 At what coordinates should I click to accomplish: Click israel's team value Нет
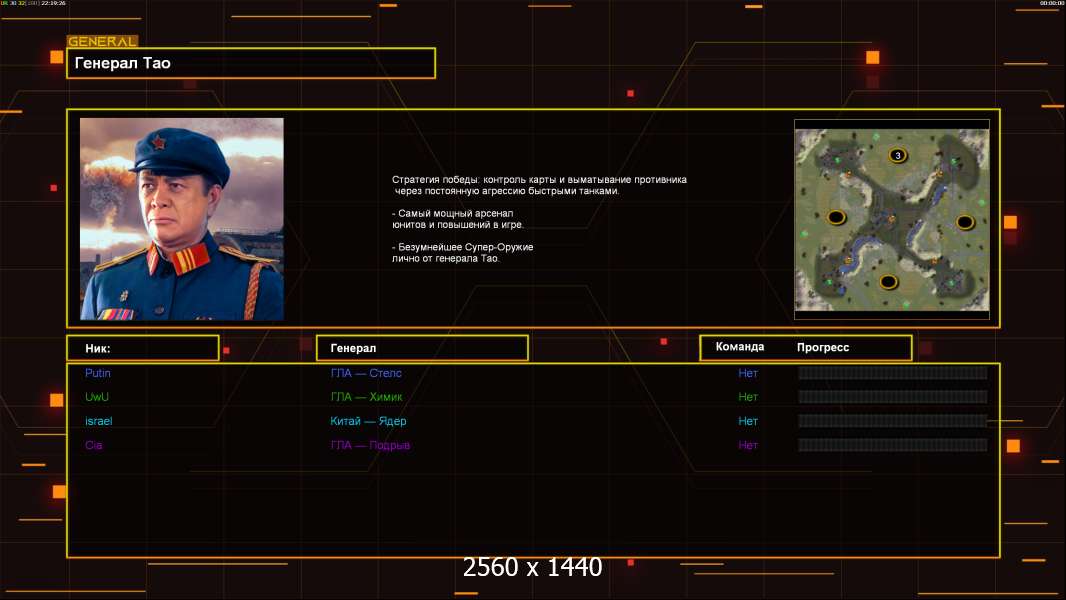(748, 421)
